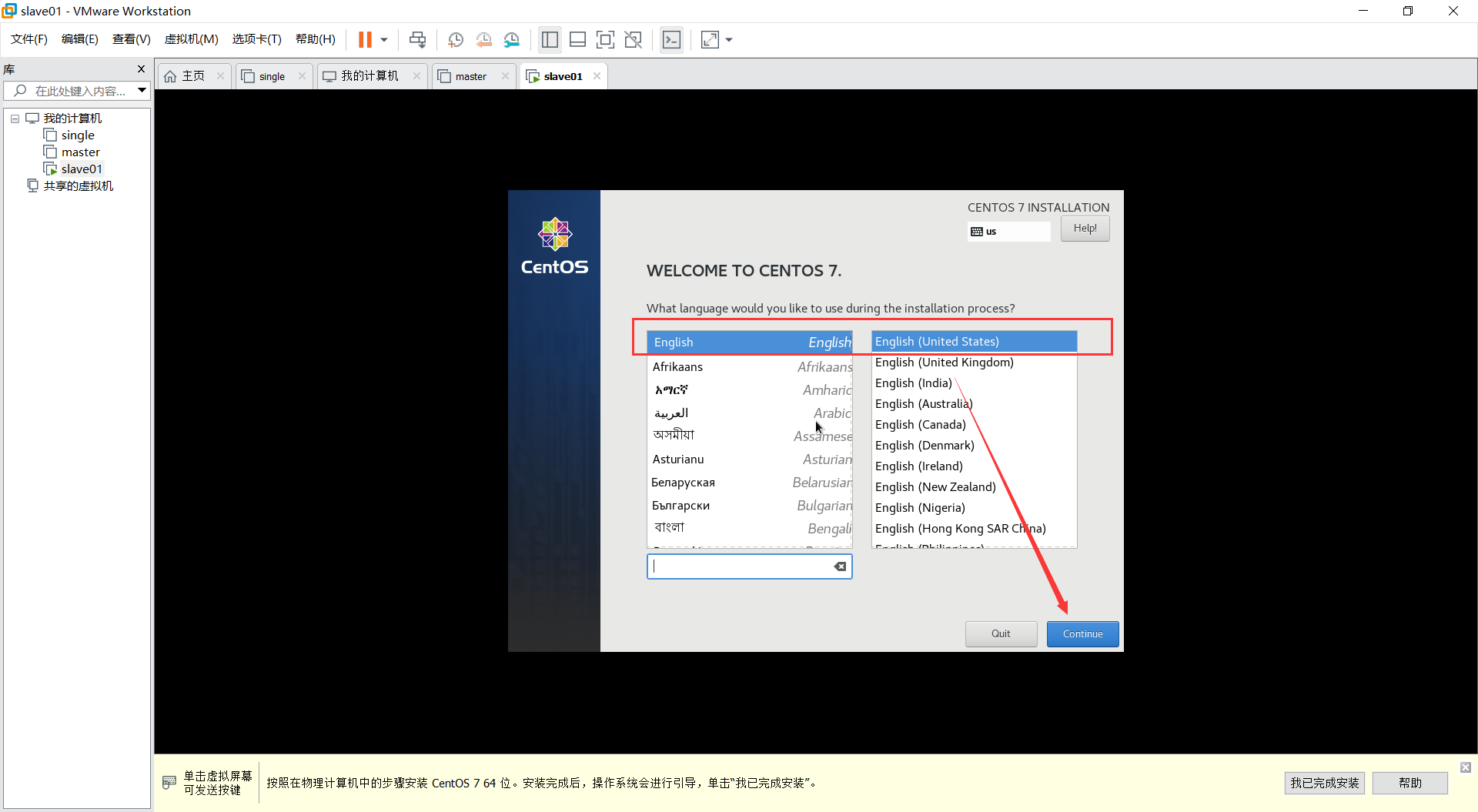The image size is (1478, 812).
Task: Open the us keyboard layout dropdown
Action: click(x=1008, y=231)
